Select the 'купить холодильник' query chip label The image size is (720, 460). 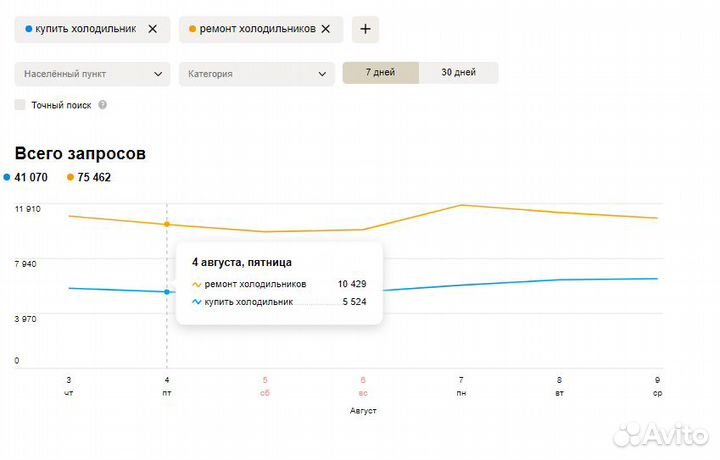[86, 29]
